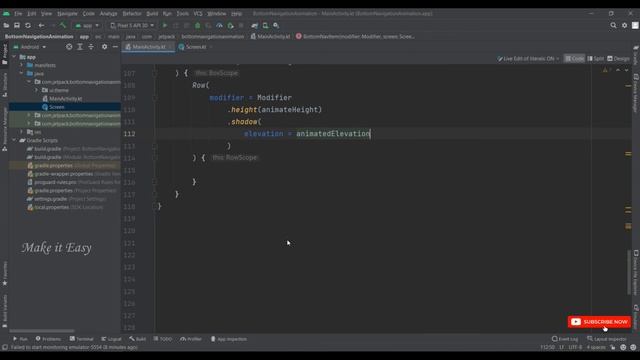Screen dimensions: 640x360
Task: Hide the Project panel with minus icon
Action: (x=115, y=47)
